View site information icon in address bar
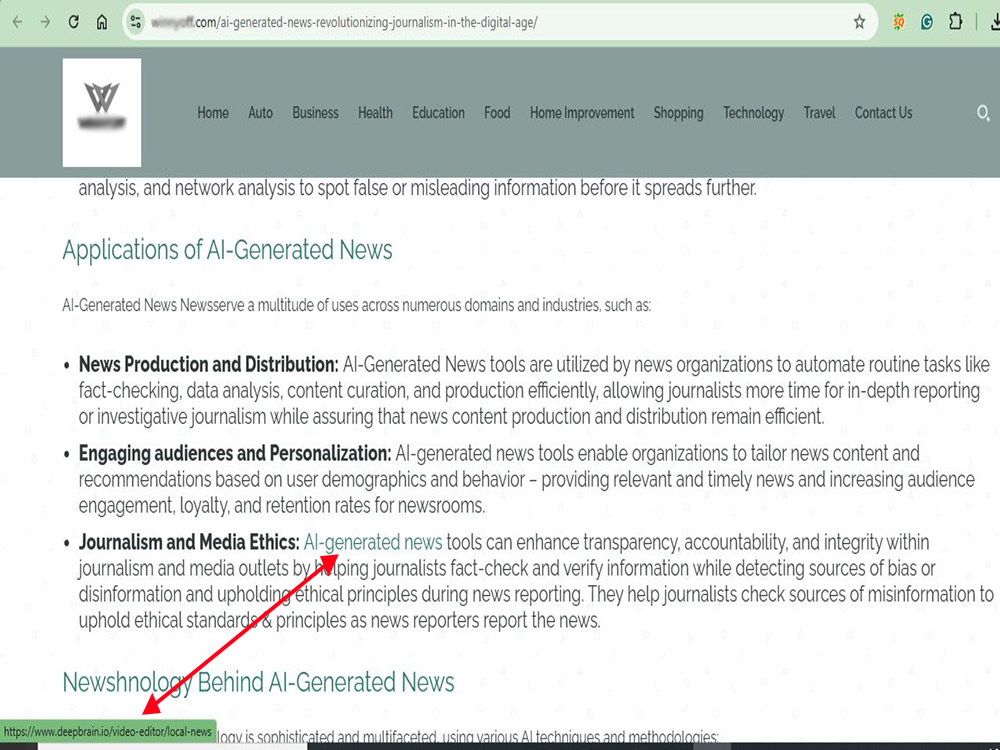 [135, 22]
